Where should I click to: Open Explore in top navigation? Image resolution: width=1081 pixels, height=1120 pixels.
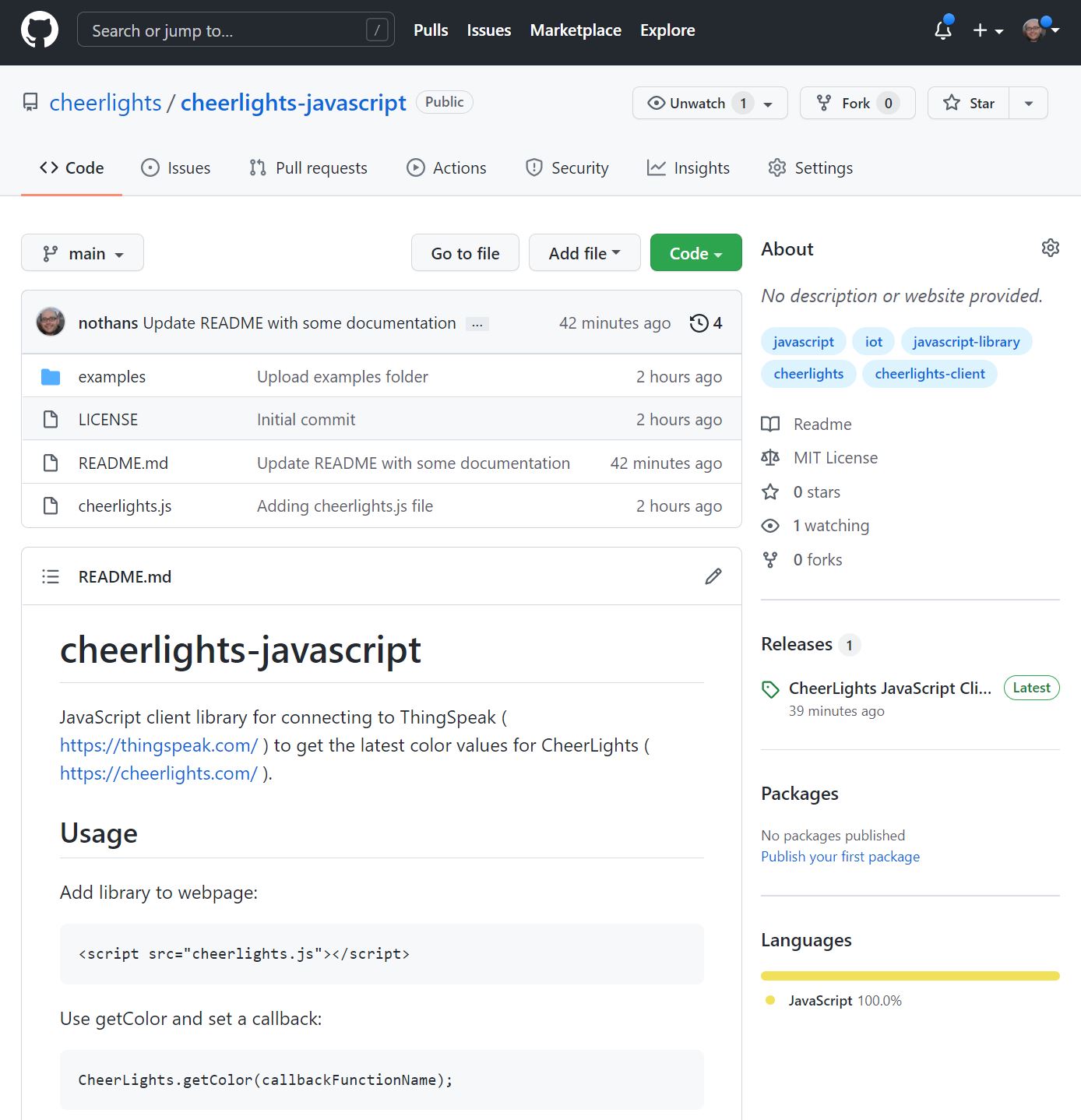(x=667, y=30)
